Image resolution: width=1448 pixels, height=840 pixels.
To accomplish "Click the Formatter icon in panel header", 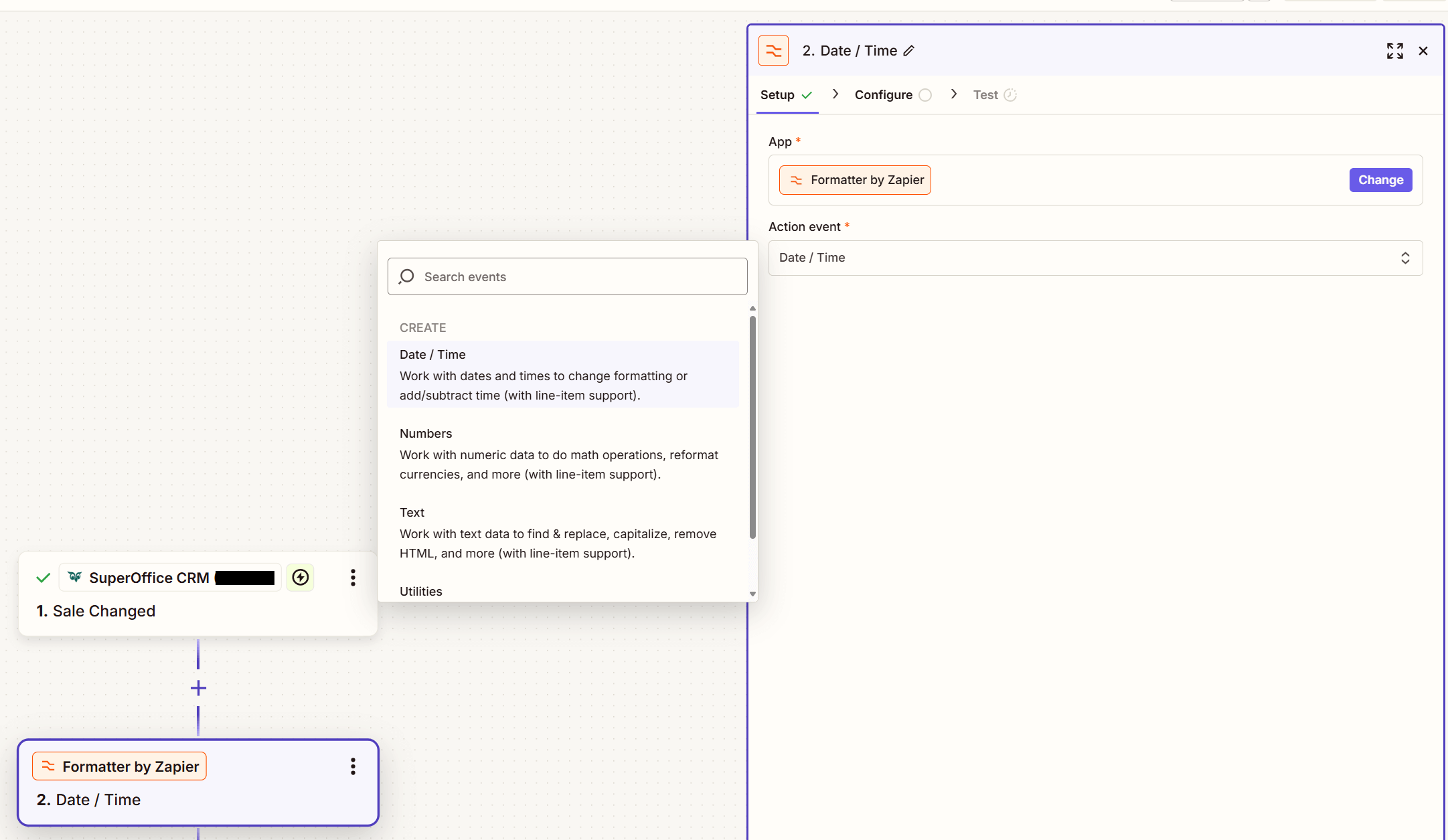I will pos(773,51).
